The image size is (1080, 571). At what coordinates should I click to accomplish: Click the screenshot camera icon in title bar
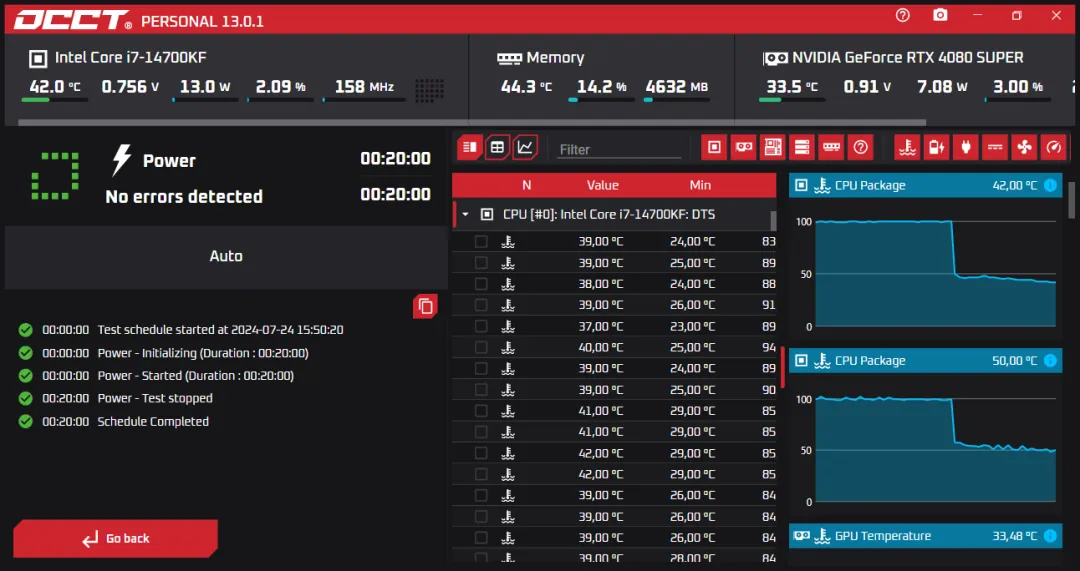click(x=940, y=15)
